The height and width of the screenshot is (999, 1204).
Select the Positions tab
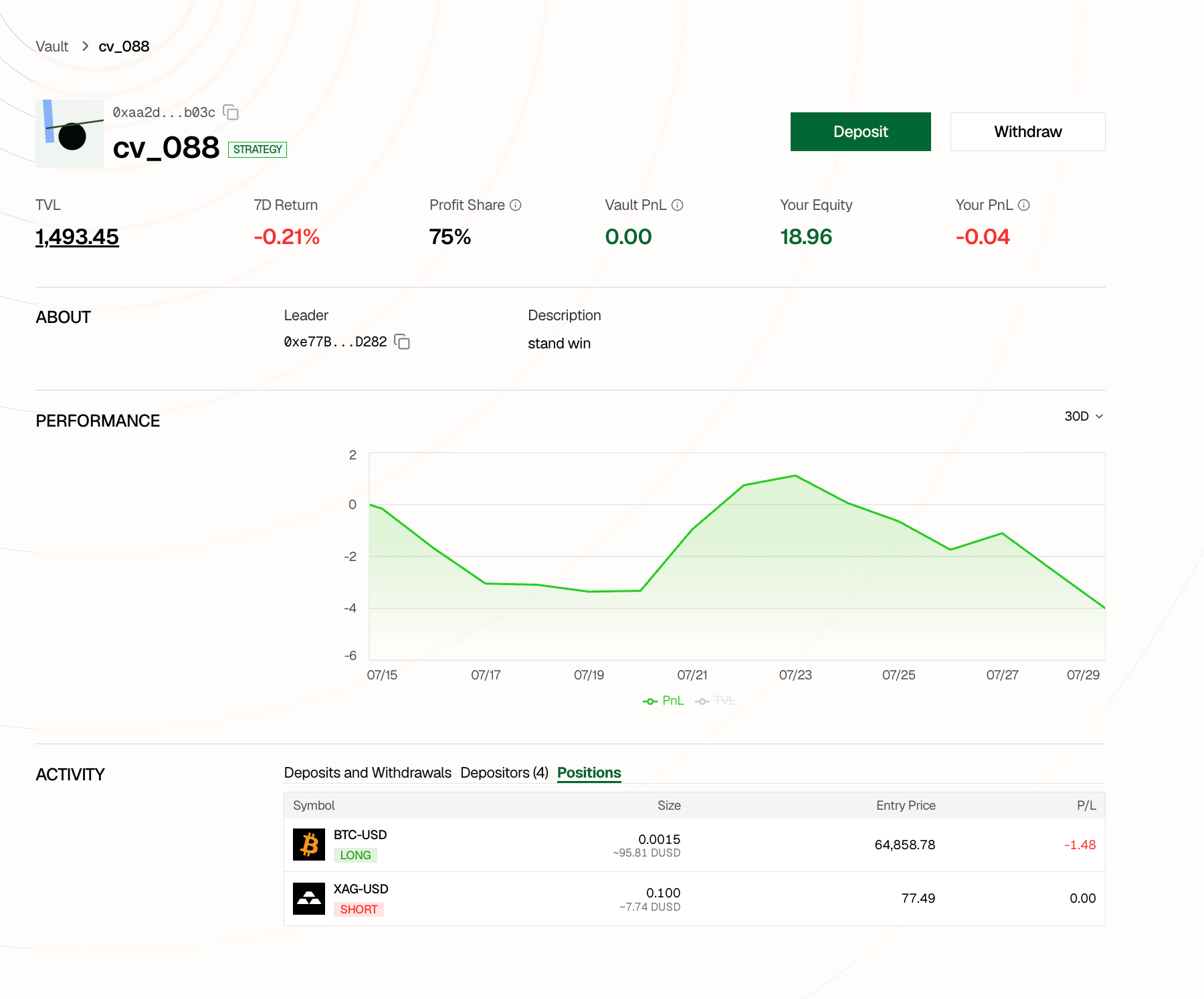pos(589,773)
